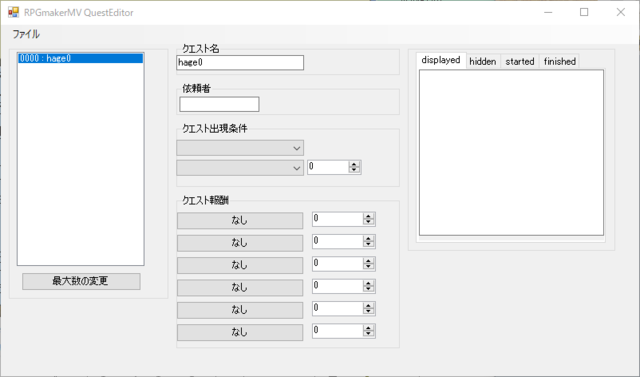The image size is (640, 377).
Task: Switch to the hidden tab
Action: tap(483, 62)
